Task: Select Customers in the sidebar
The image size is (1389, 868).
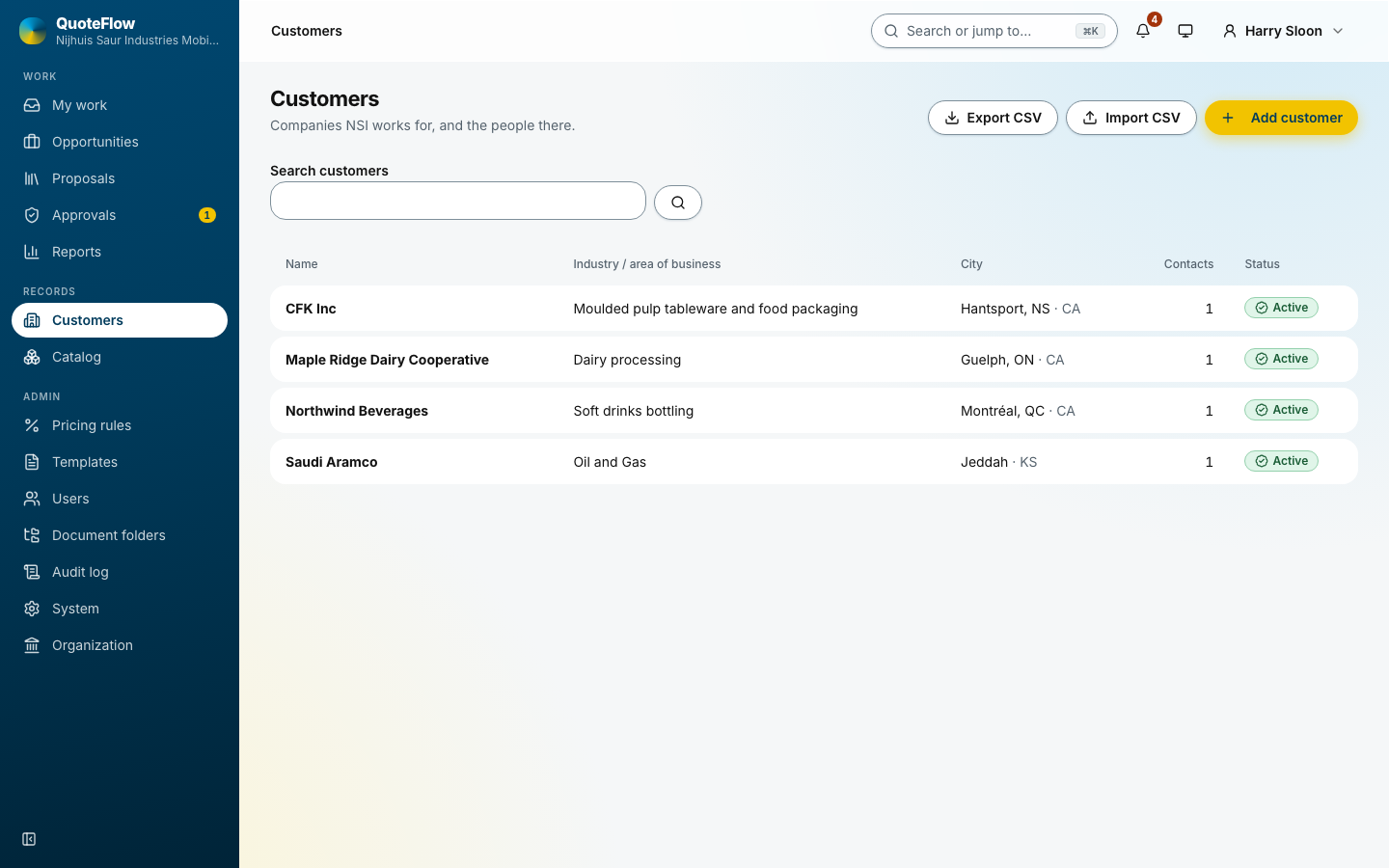Action: pos(120,320)
